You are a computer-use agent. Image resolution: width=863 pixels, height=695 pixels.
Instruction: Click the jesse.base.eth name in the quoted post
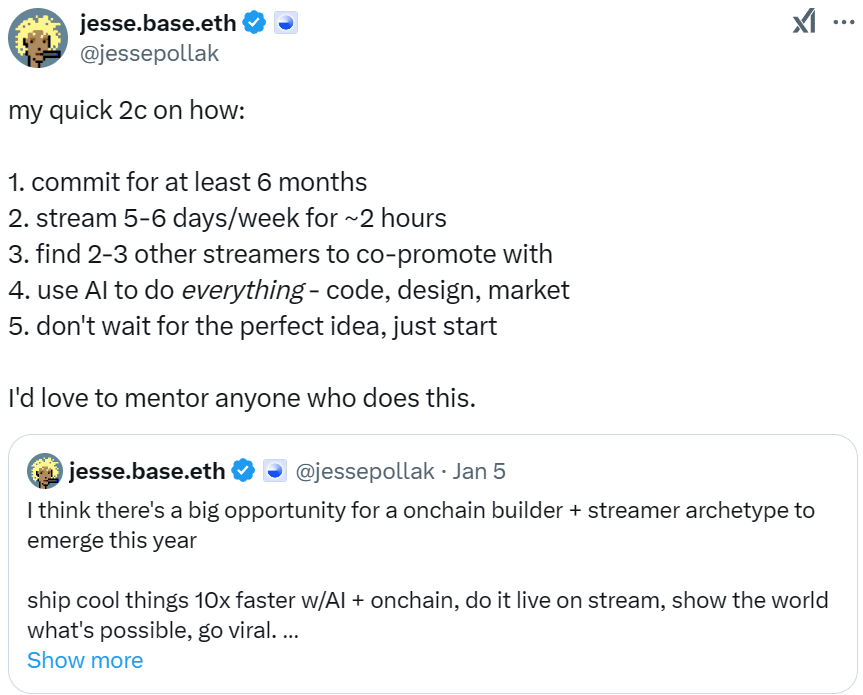click(x=148, y=470)
